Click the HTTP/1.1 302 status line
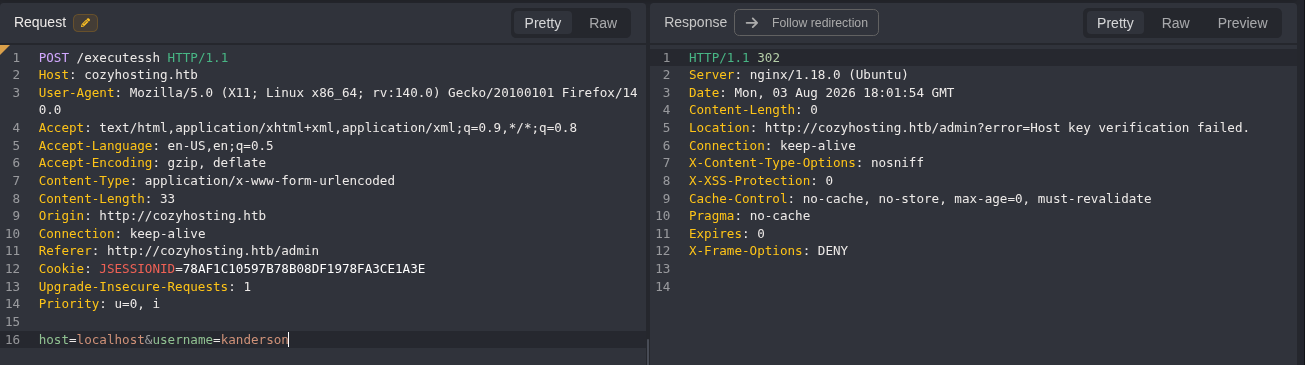The image size is (1305, 365). click(734, 58)
